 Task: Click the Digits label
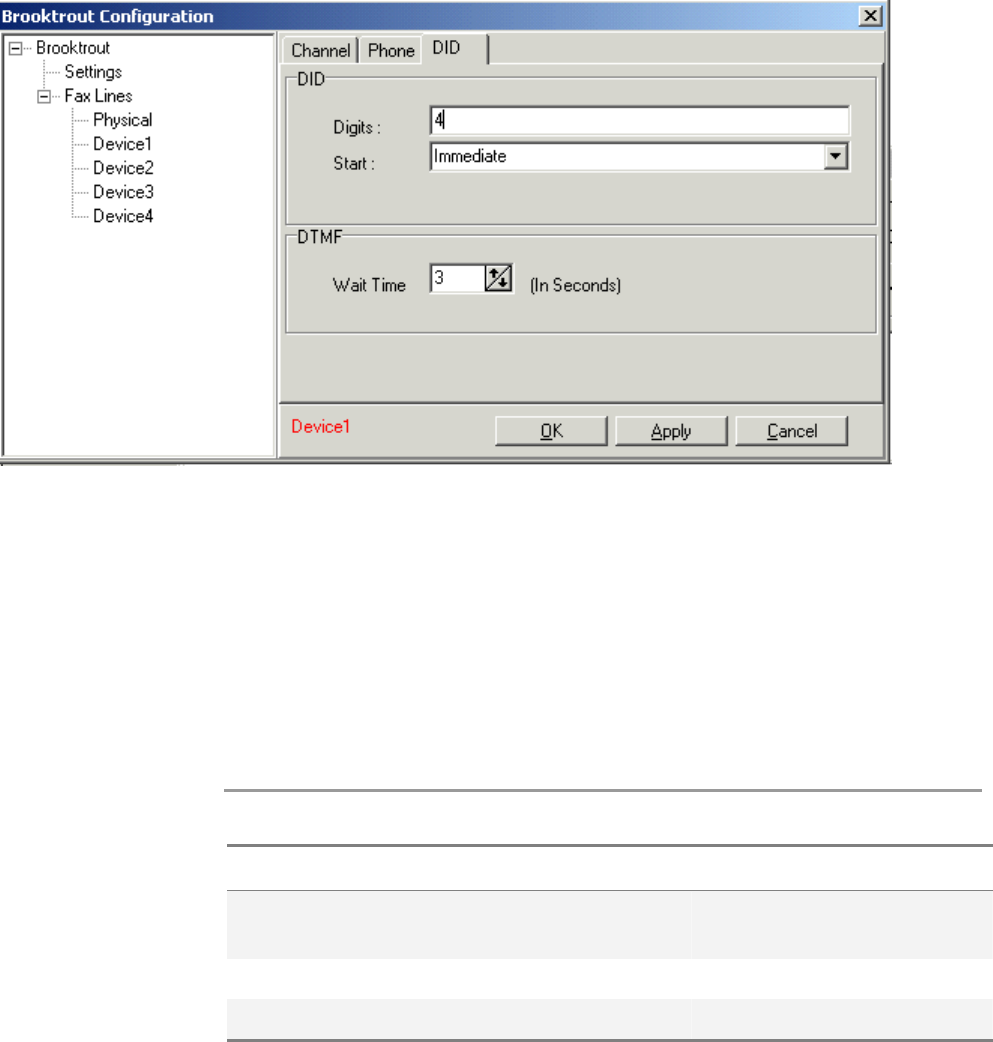(x=357, y=127)
